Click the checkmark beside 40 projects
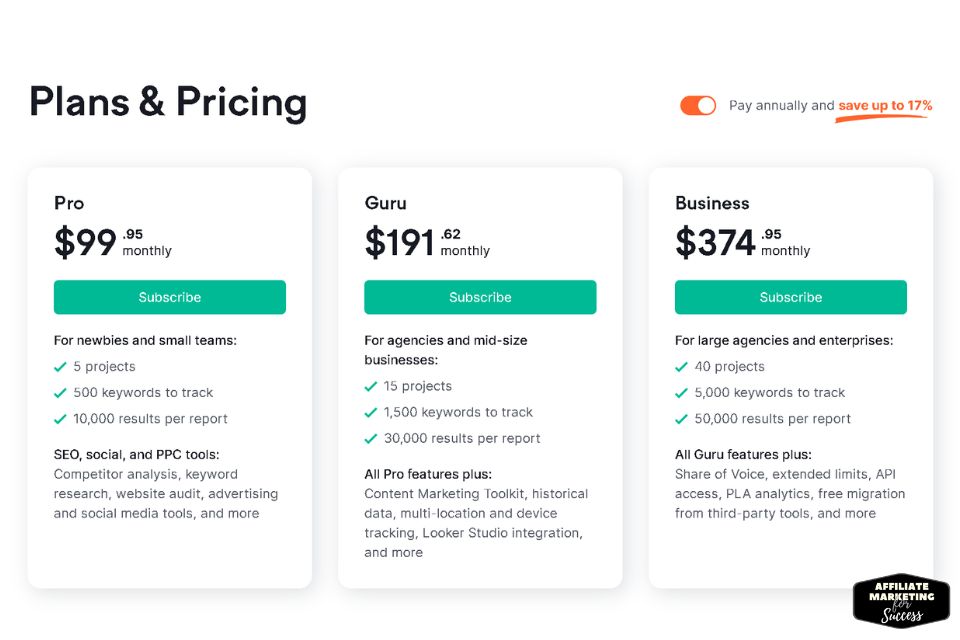960x640 pixels. pos(681,367)
